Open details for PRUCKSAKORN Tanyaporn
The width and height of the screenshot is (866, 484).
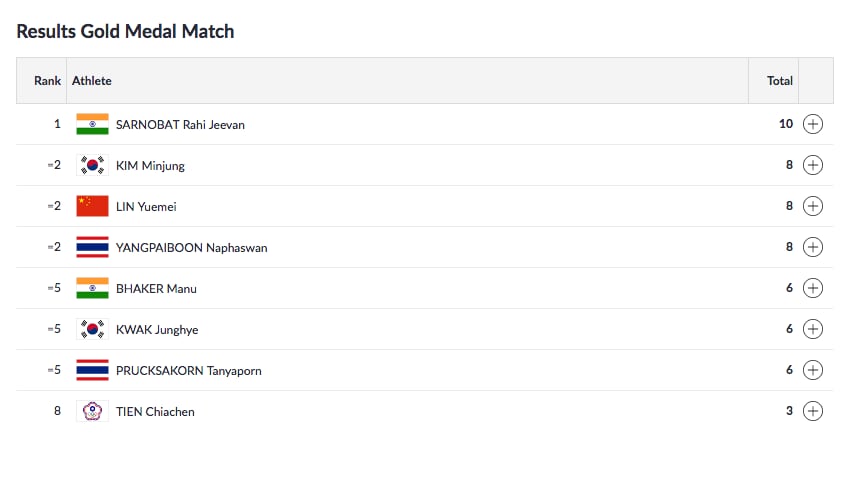(x=813, y=370)
